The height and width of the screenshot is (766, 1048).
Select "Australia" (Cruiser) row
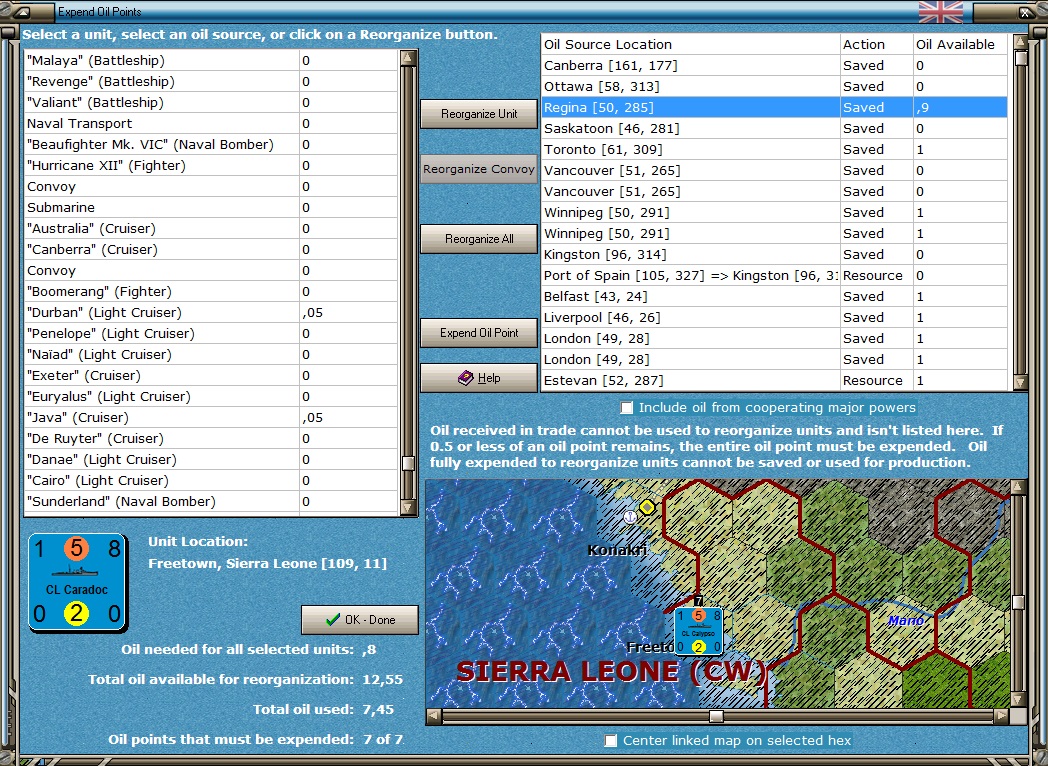[211, 229]
